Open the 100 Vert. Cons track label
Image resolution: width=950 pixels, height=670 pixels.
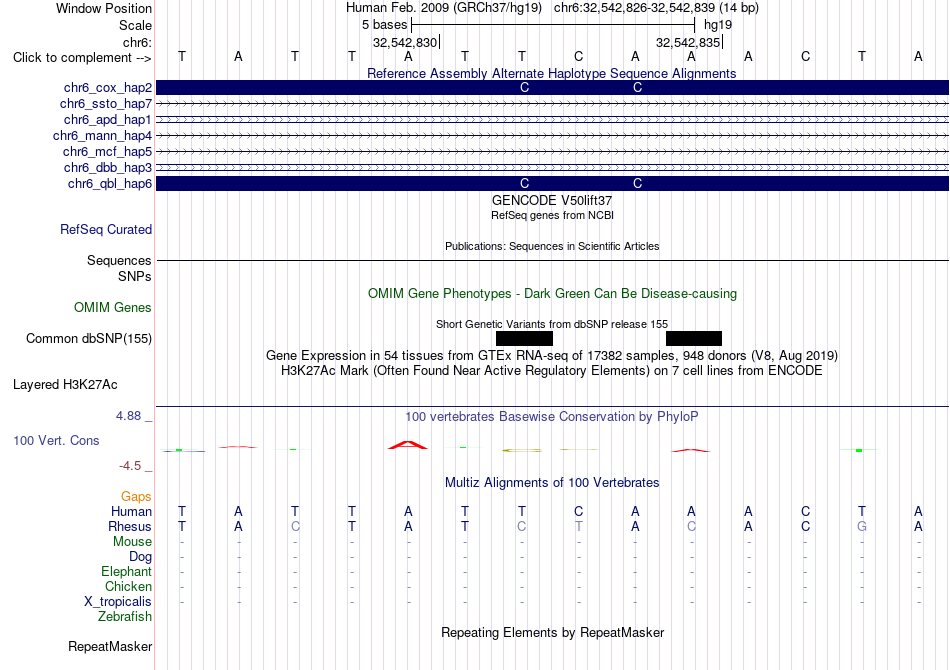(x=56, y=440)
